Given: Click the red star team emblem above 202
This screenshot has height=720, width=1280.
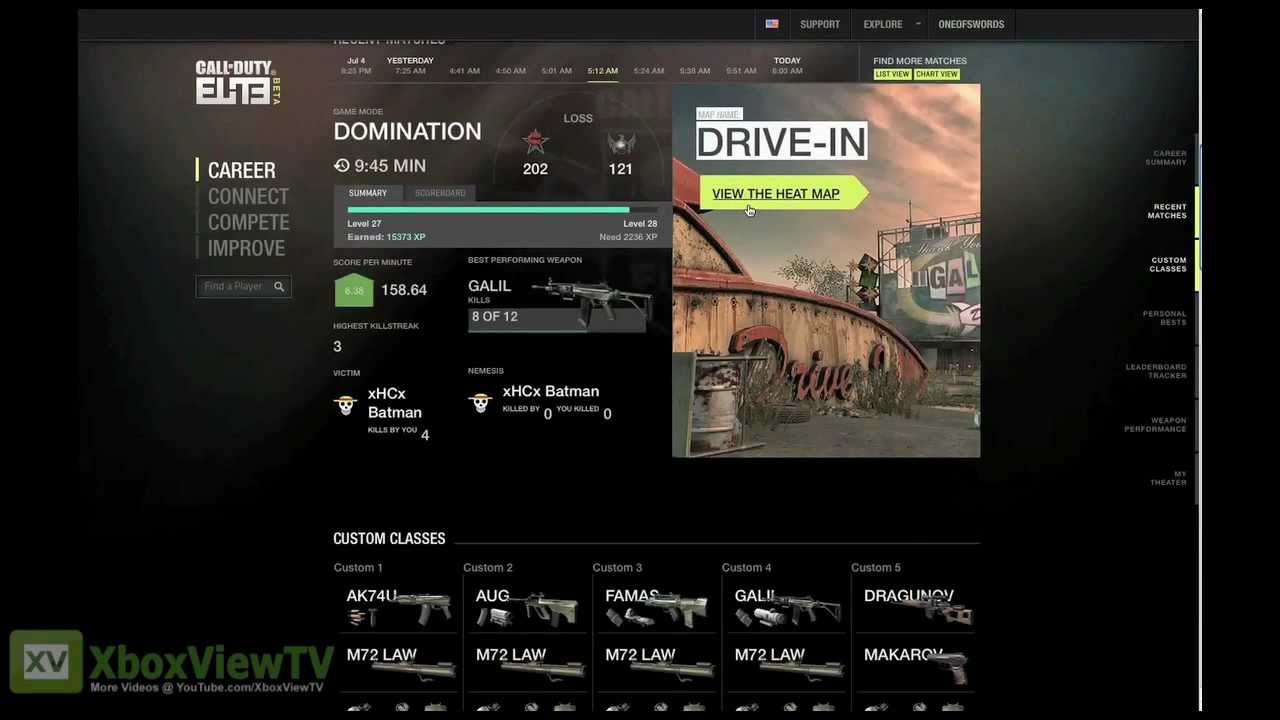Looking at the screenshot, I should click(535, 142).
